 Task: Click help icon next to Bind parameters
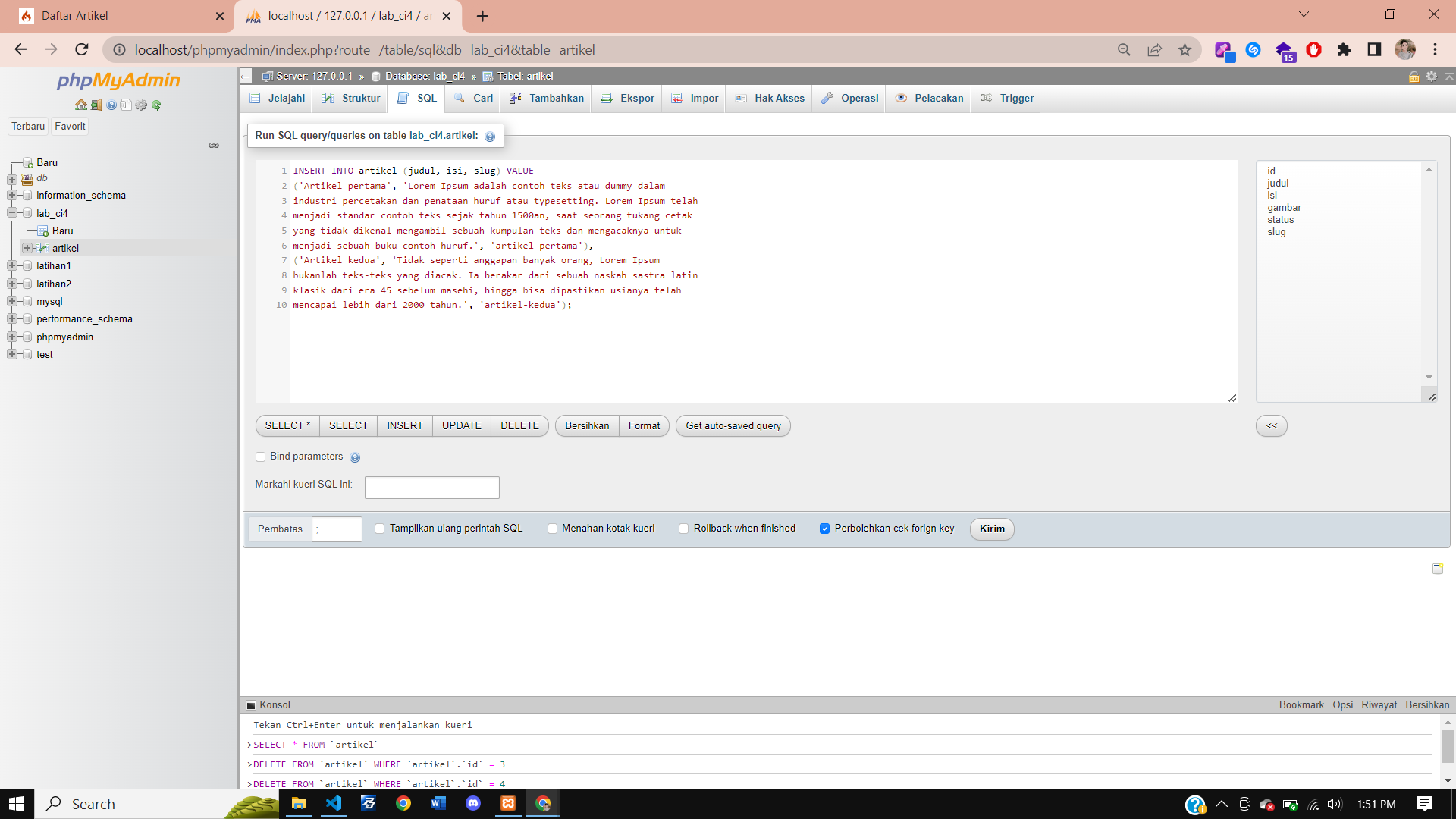(355, 457)
